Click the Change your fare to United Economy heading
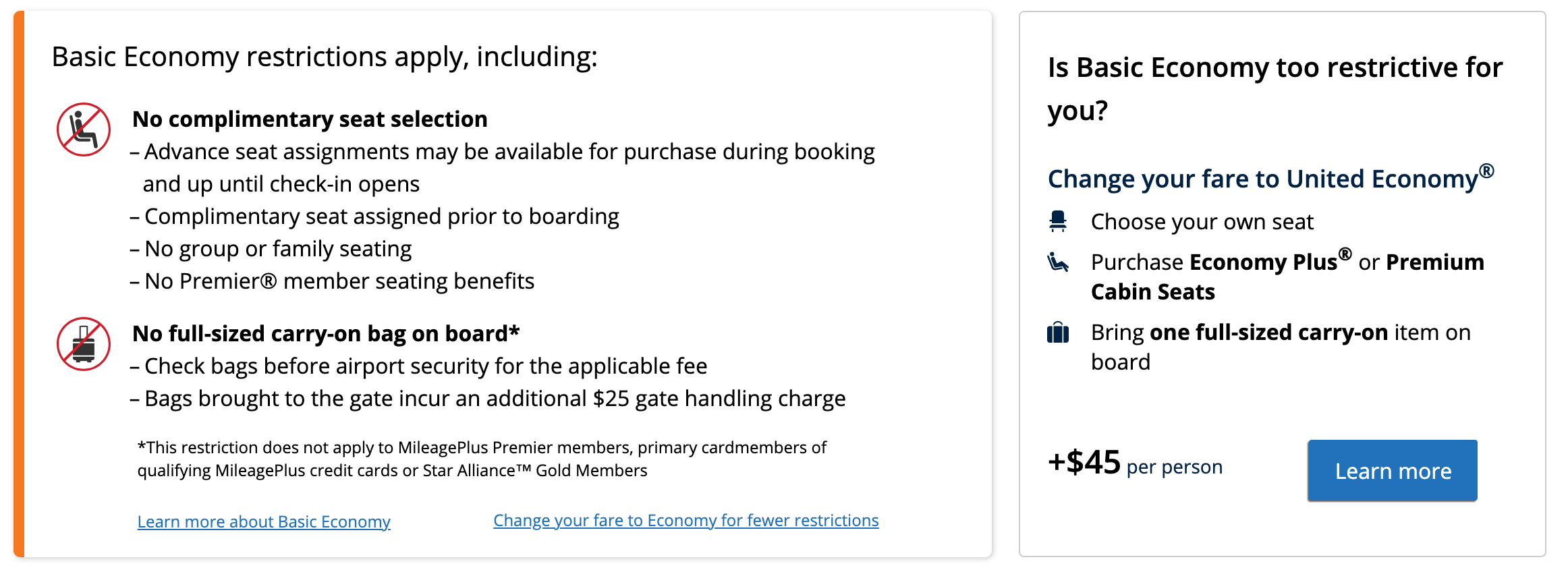The image size is (1568, 572). tap(1270, 179)
